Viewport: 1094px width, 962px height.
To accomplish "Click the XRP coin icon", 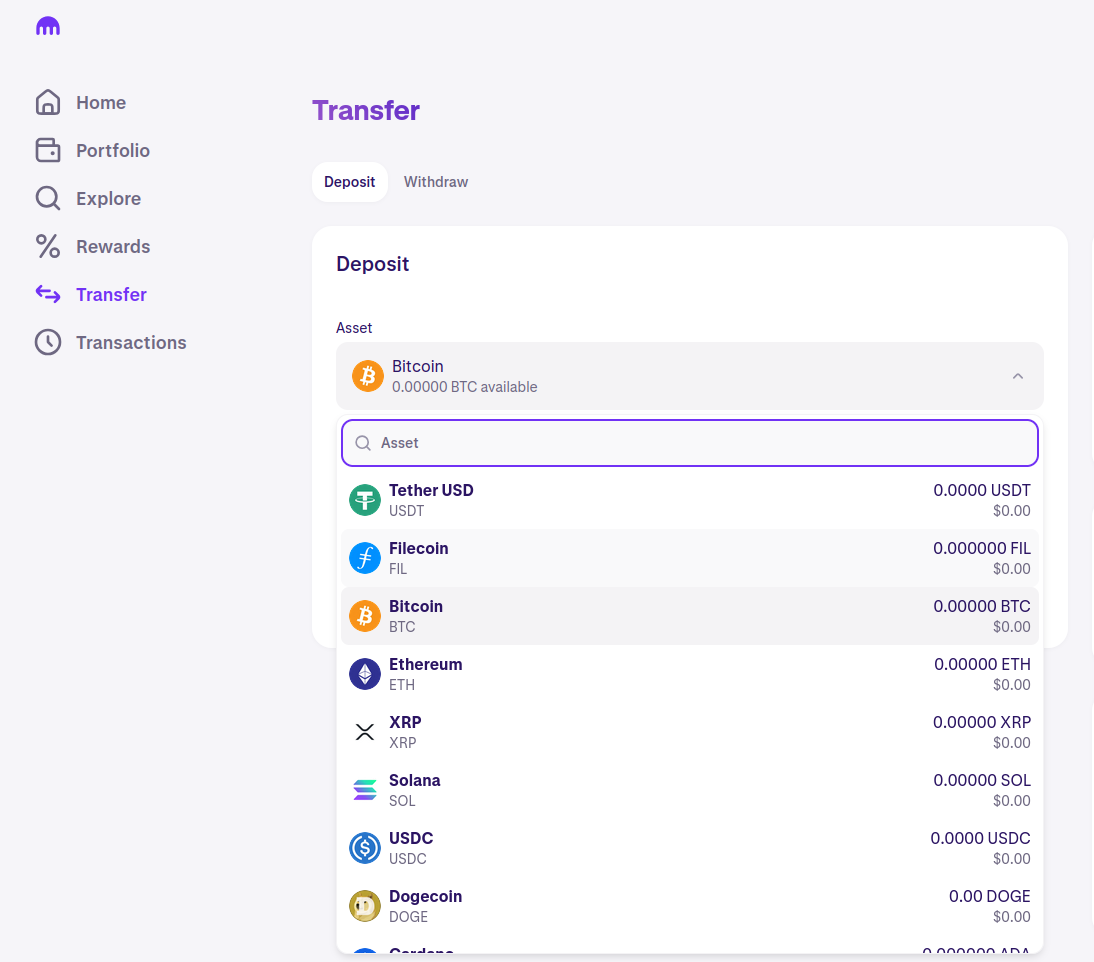I will click(365, 732).
